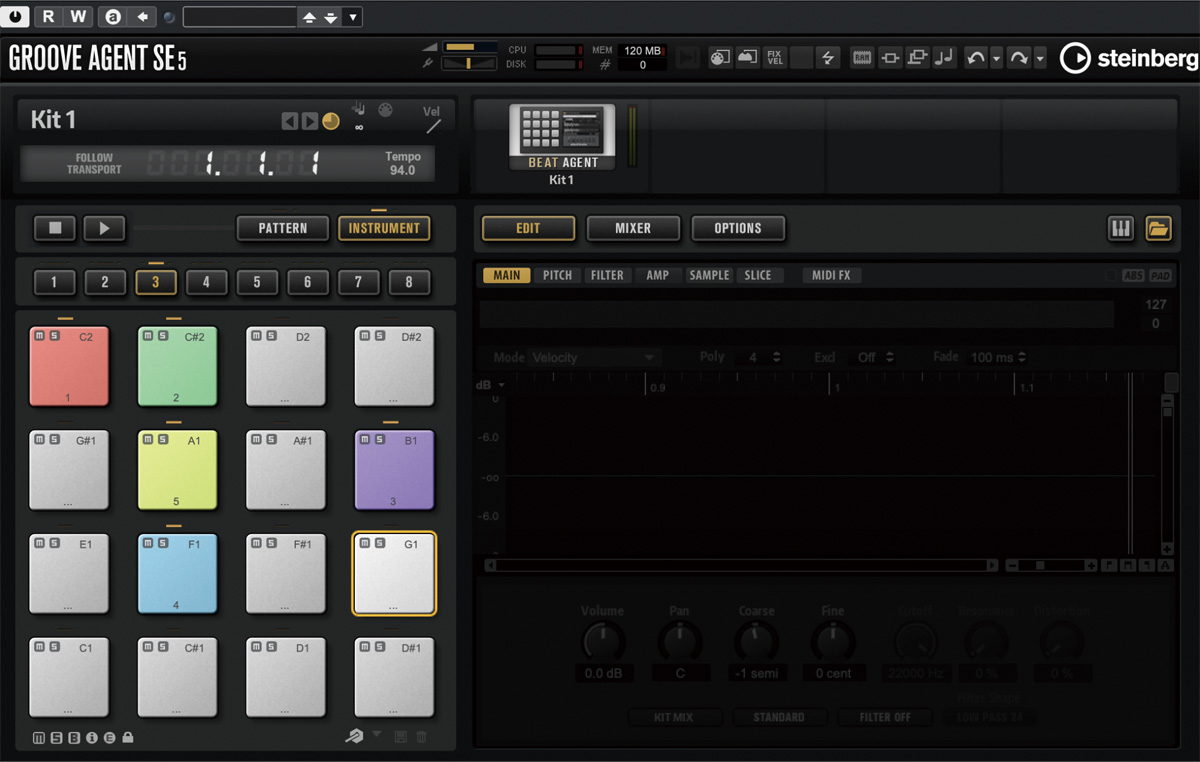Mute the green C#2 pad
Screen dimensions: 1200x762
(148, 337)
